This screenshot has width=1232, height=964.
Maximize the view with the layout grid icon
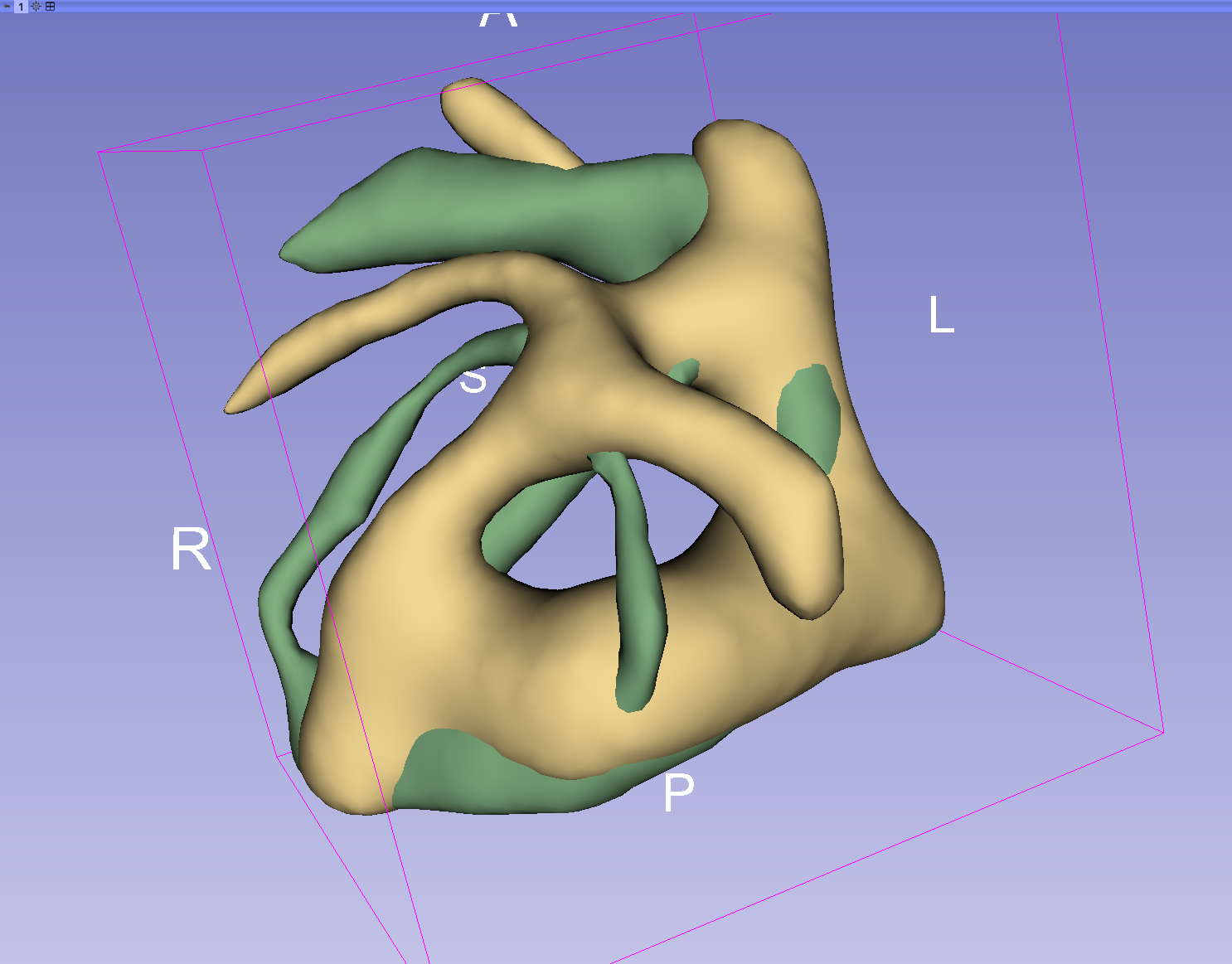pyautogui.click(x=50, y=6)
